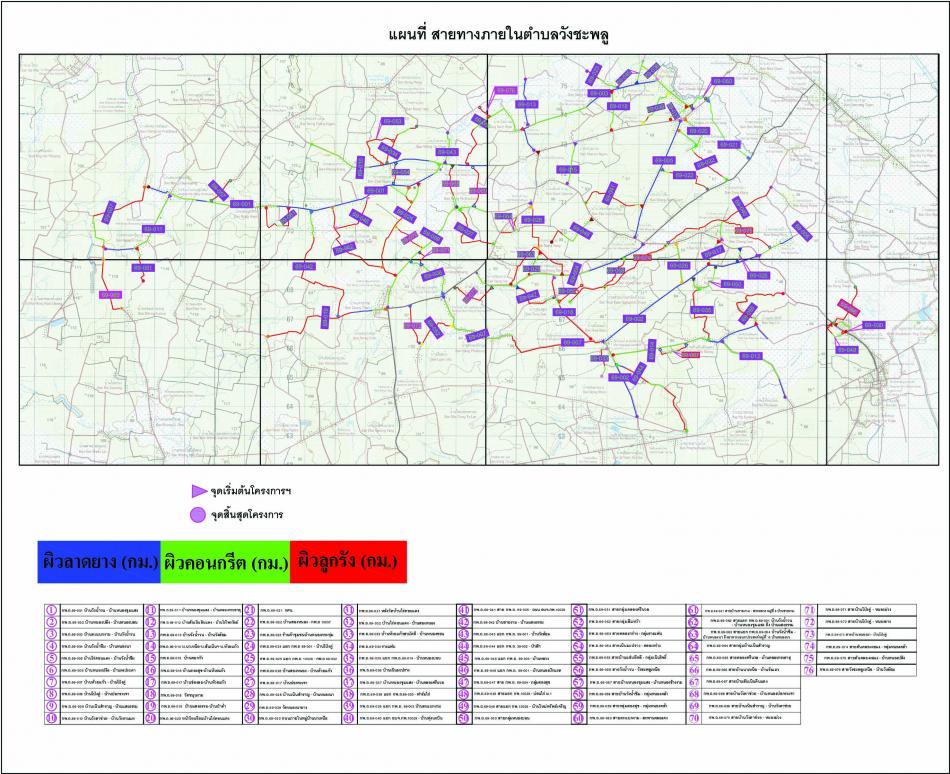Click numbered circle 76 in the last column
This screenshot has height=774, width=950.
coord(810,670)
